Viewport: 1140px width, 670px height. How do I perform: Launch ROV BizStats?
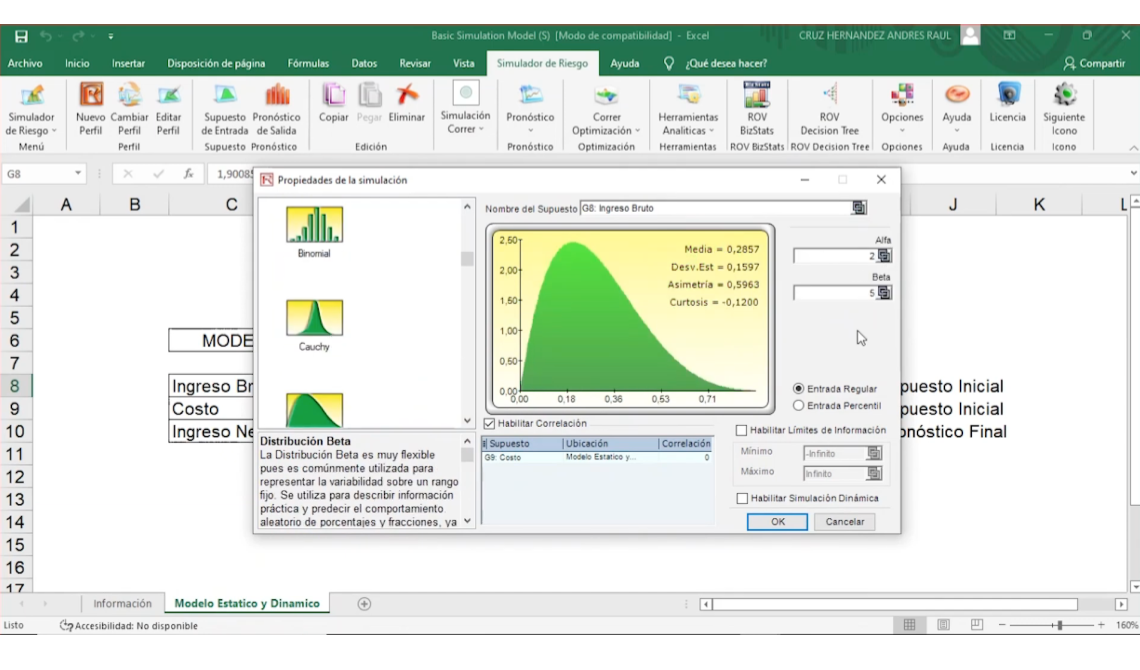(x=757, y=95)
